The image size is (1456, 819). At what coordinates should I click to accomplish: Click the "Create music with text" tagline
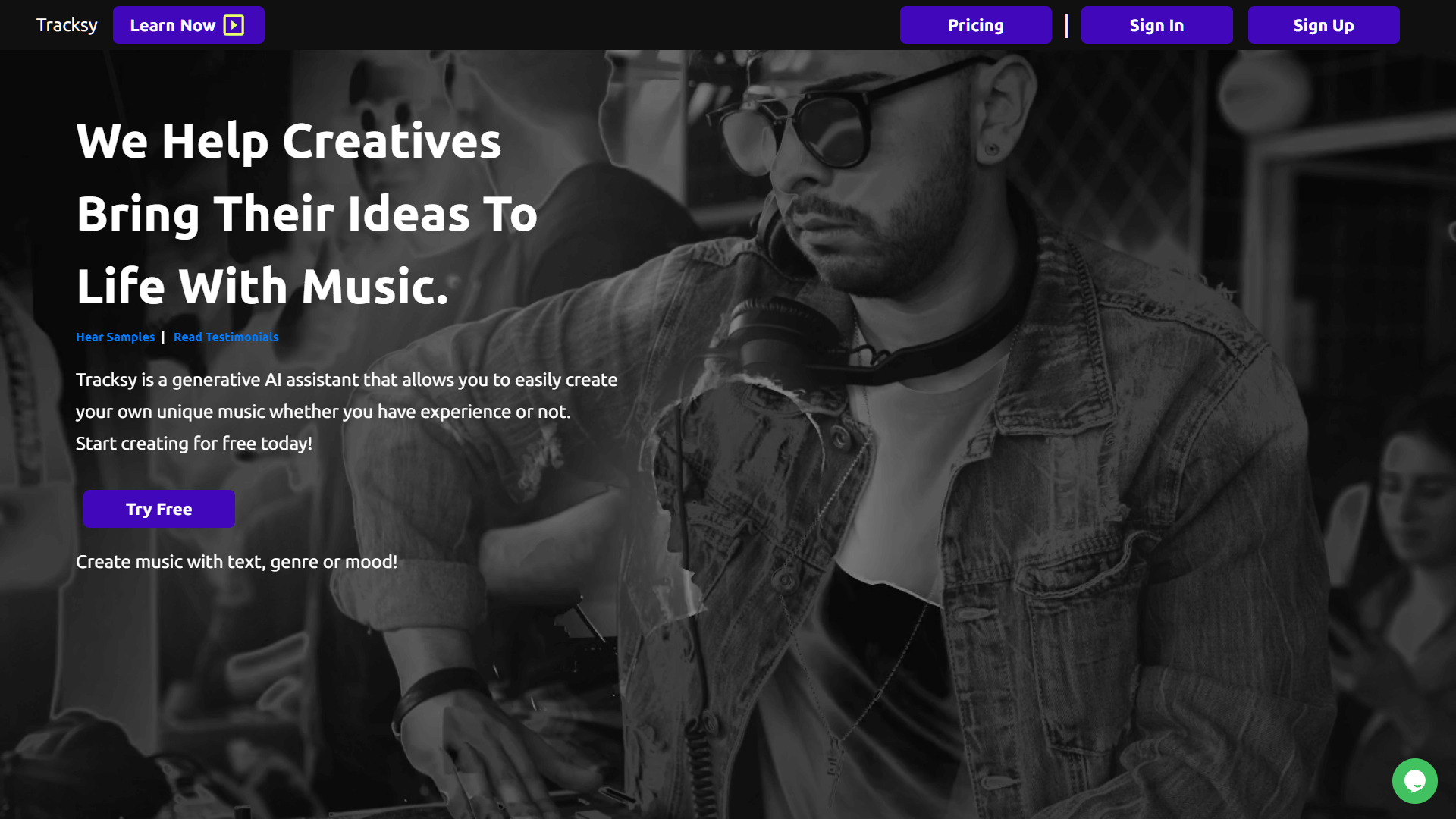point(237,562)
